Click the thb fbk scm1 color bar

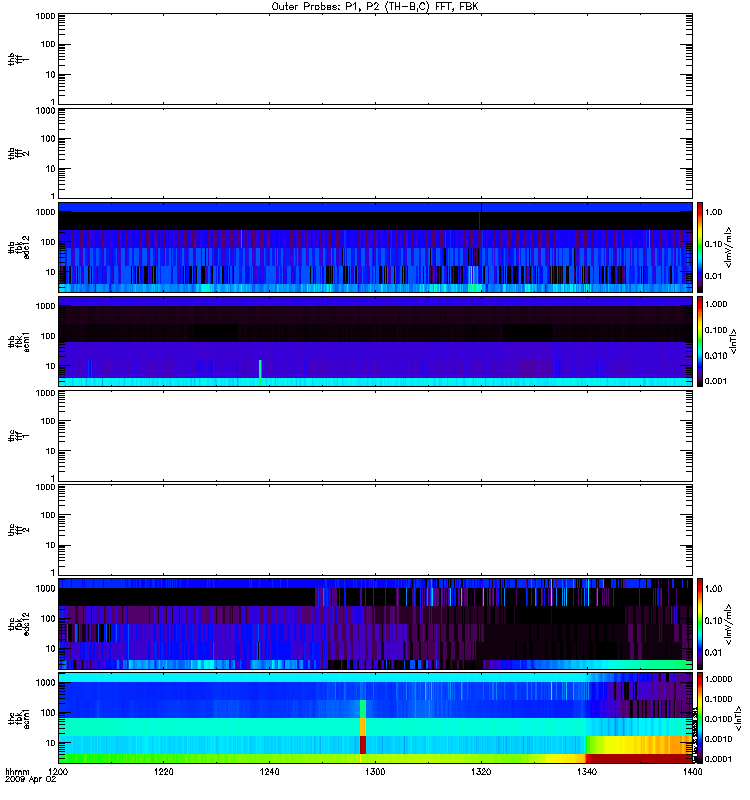699,341
